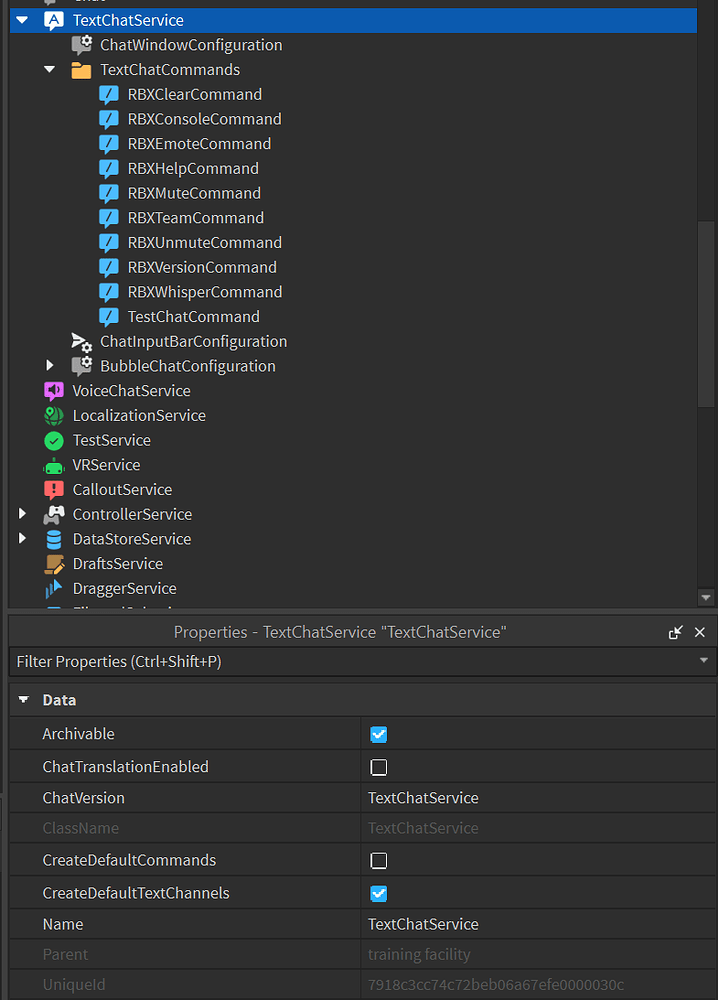Collapse the TextChatCommands folder
718x1000 pixels.
[49, 69]
